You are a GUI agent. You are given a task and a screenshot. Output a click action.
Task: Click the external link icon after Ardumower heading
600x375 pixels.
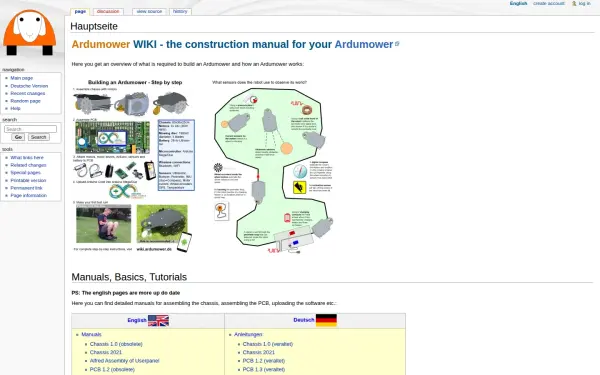click(x=397, y=44)
